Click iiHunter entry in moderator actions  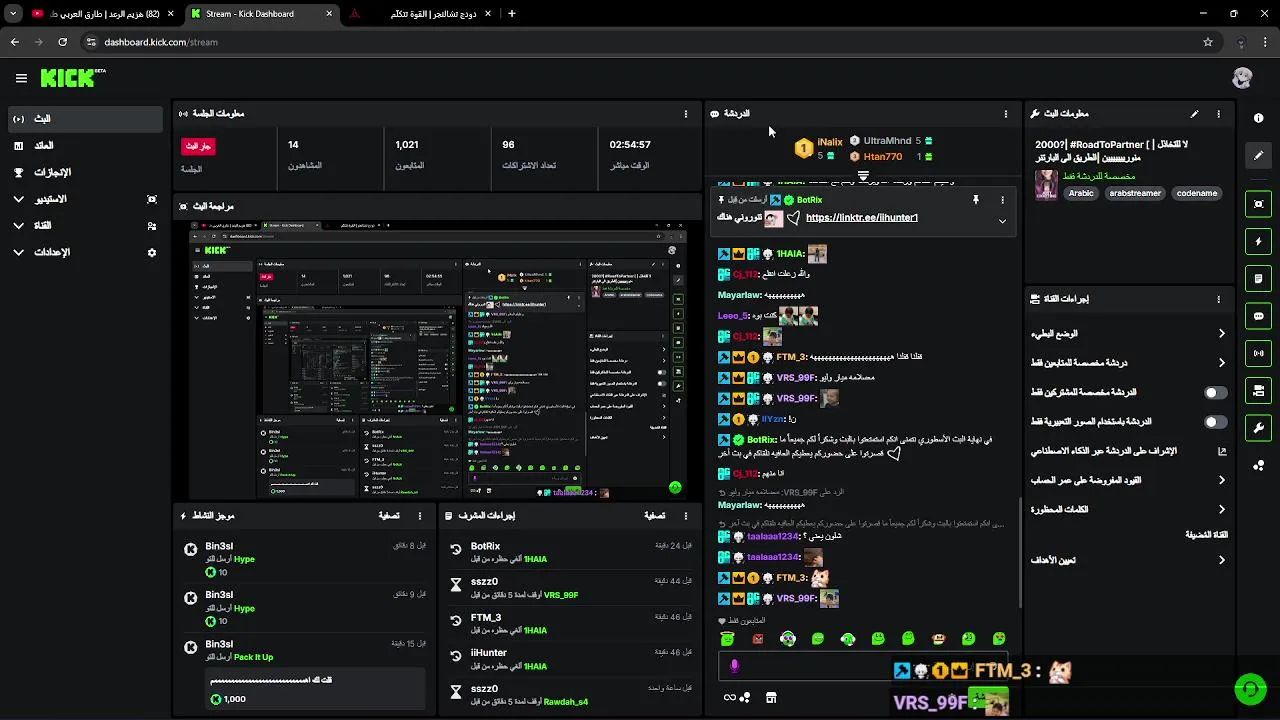[x=568, y=659]
